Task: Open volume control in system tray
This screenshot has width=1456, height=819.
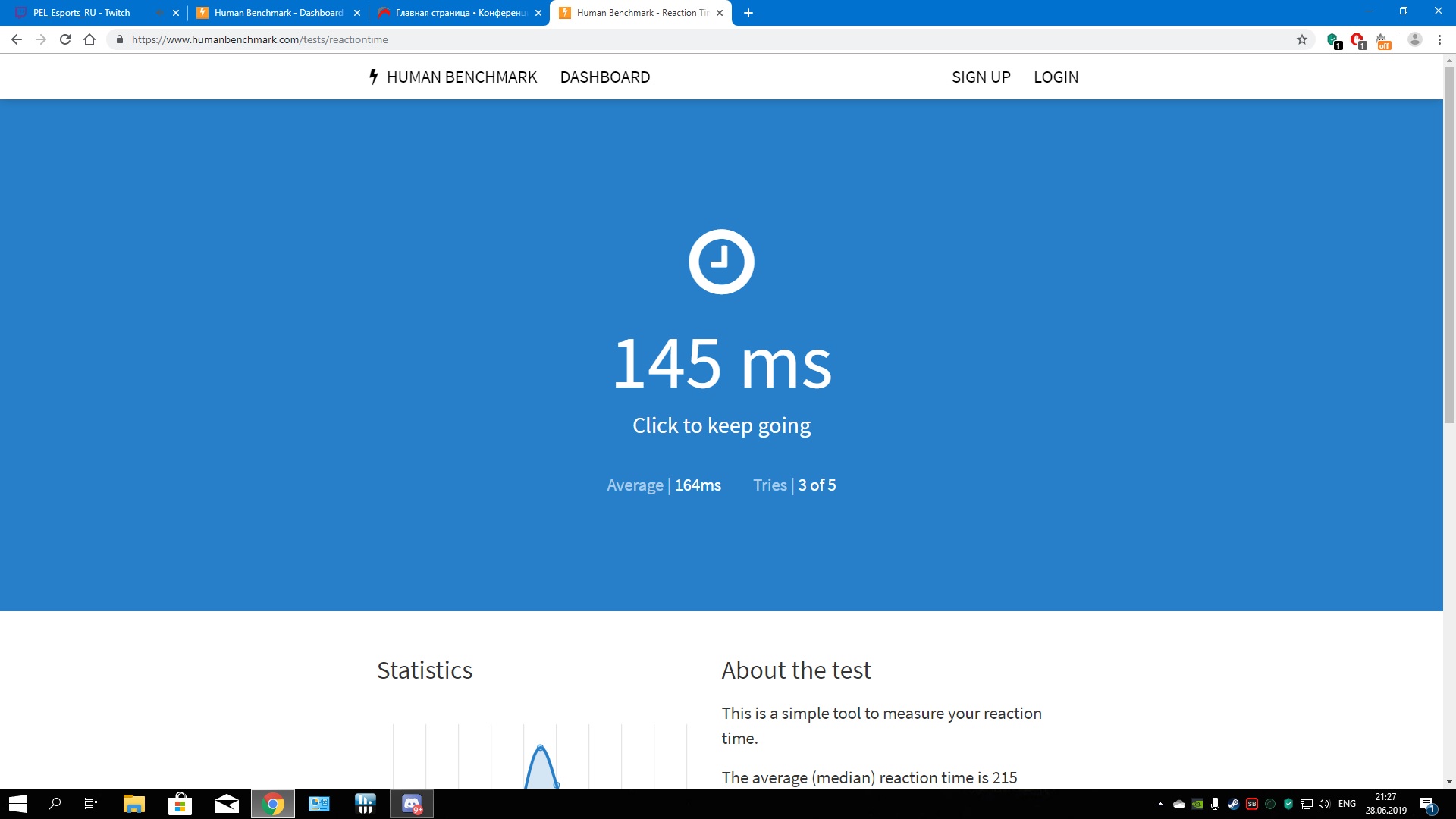Action: point(1324,804)
